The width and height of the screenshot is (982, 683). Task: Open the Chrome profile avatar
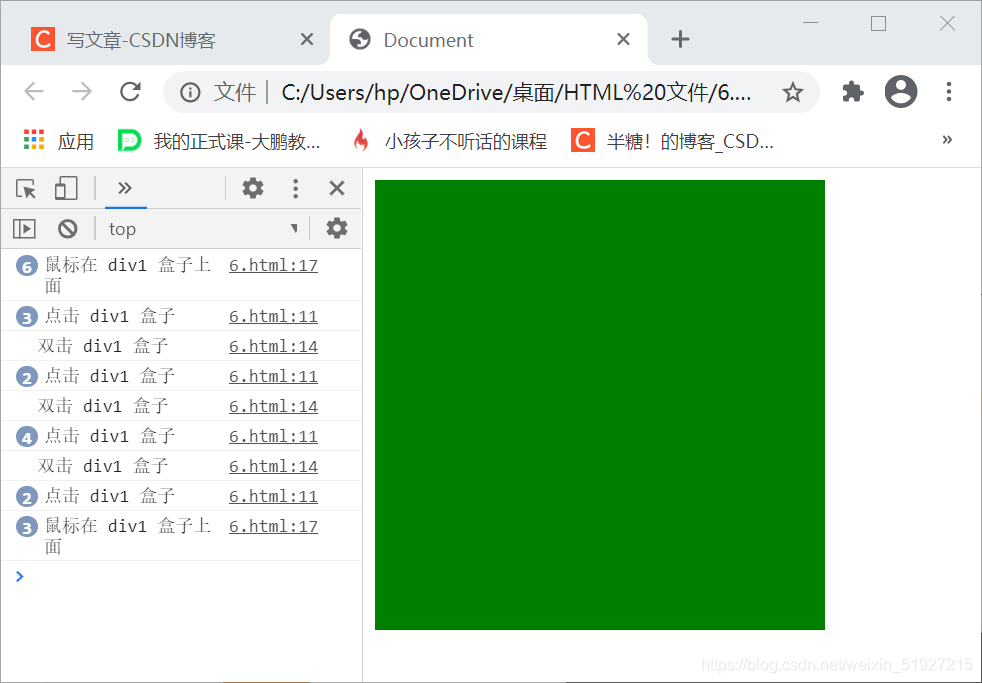pyautogui.click(x=900, y=91)
